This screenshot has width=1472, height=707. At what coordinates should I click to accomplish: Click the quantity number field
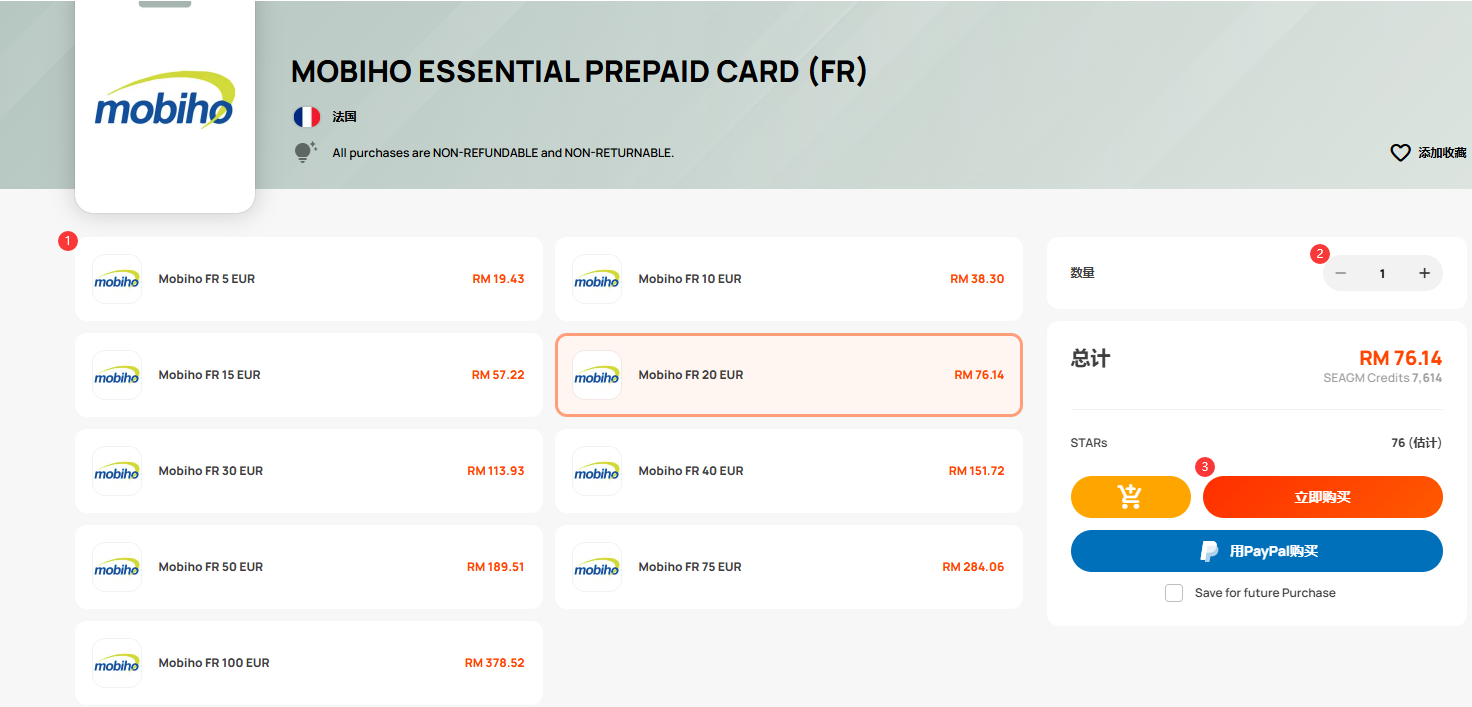point(1382,273)
